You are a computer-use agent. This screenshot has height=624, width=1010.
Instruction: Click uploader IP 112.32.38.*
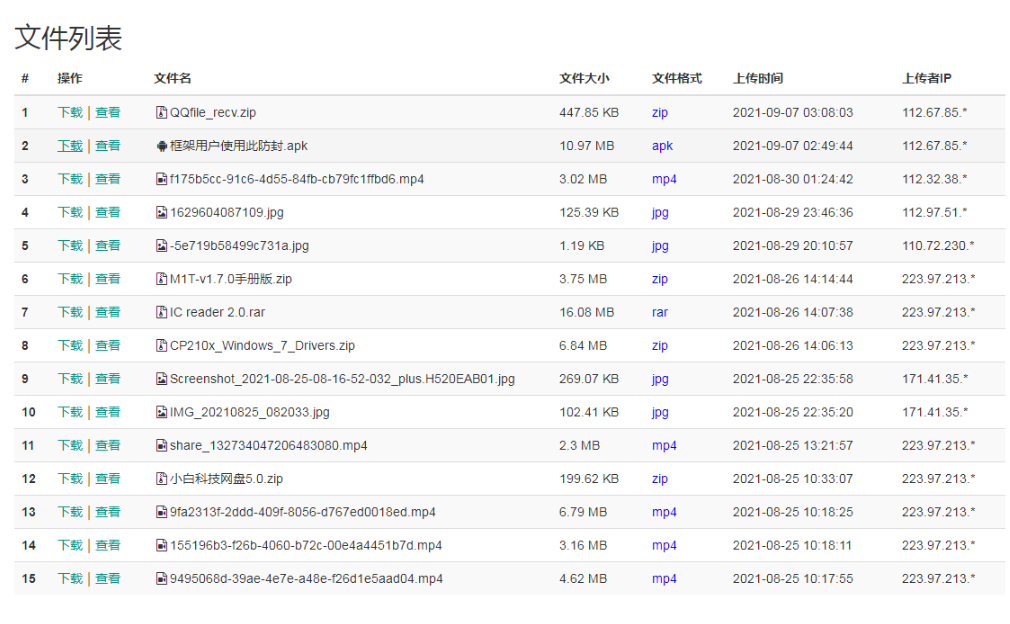click(934, 179)
